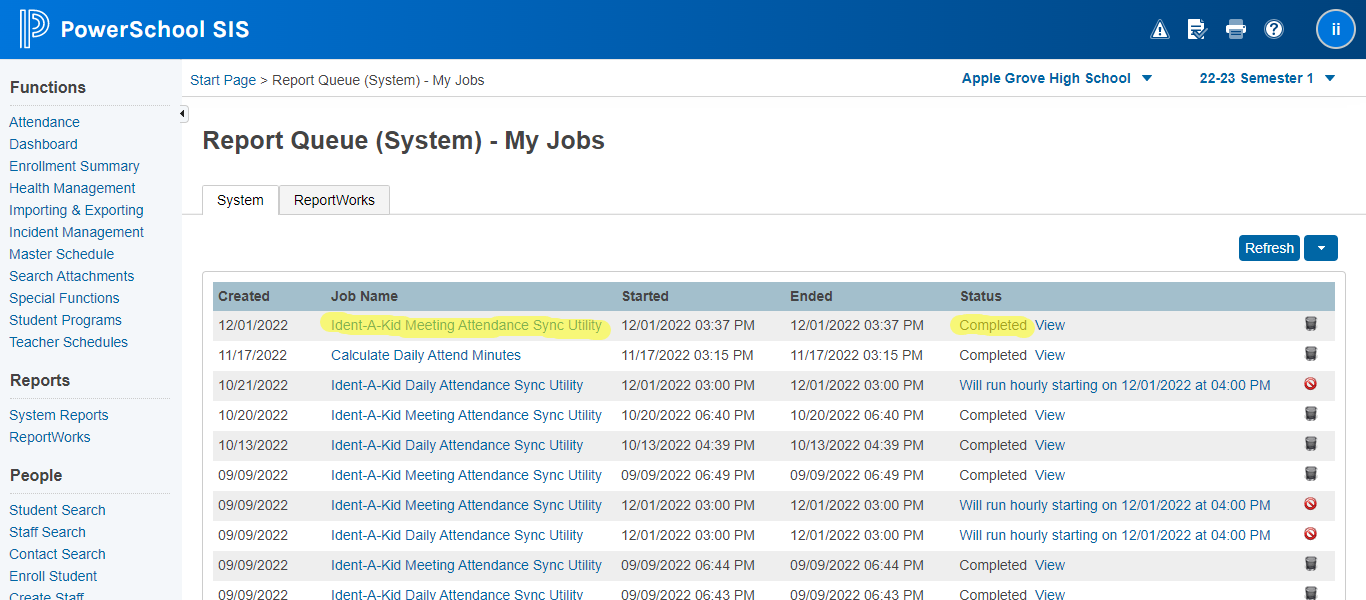Click the Started column header
1366x600 pixels.
645,296
